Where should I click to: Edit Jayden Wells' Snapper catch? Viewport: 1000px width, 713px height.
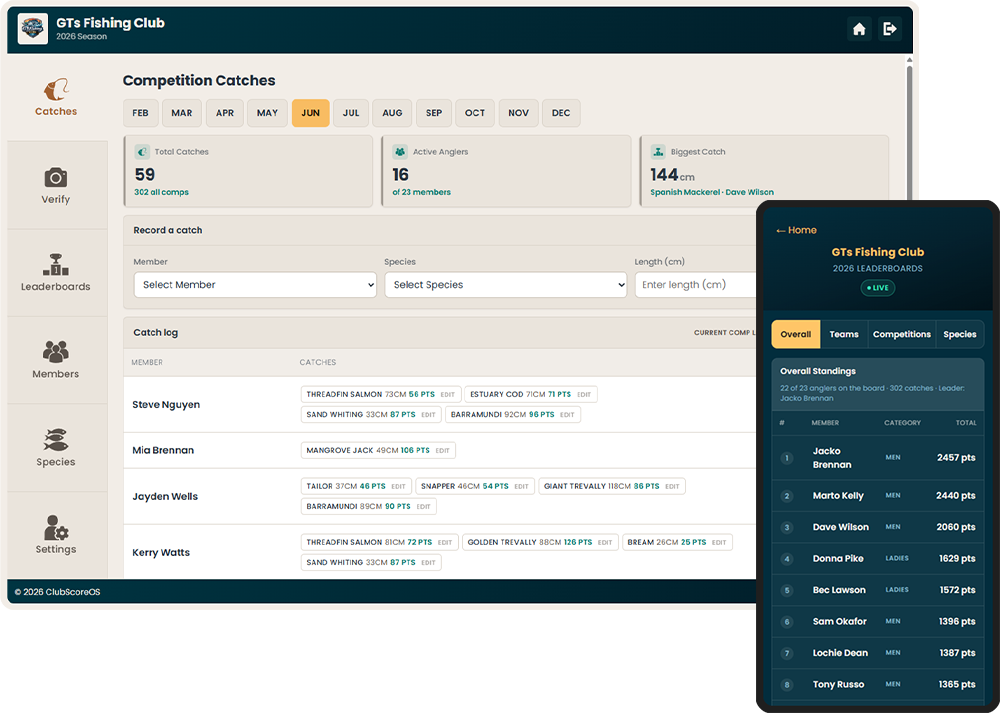tap(522, 487)
